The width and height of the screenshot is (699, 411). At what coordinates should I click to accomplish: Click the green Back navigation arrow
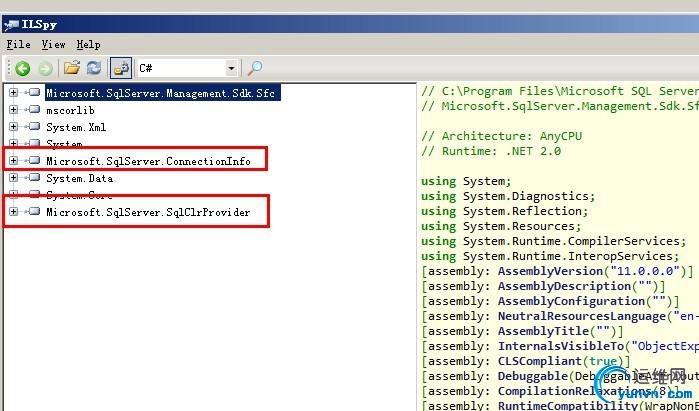coord(23,68)
